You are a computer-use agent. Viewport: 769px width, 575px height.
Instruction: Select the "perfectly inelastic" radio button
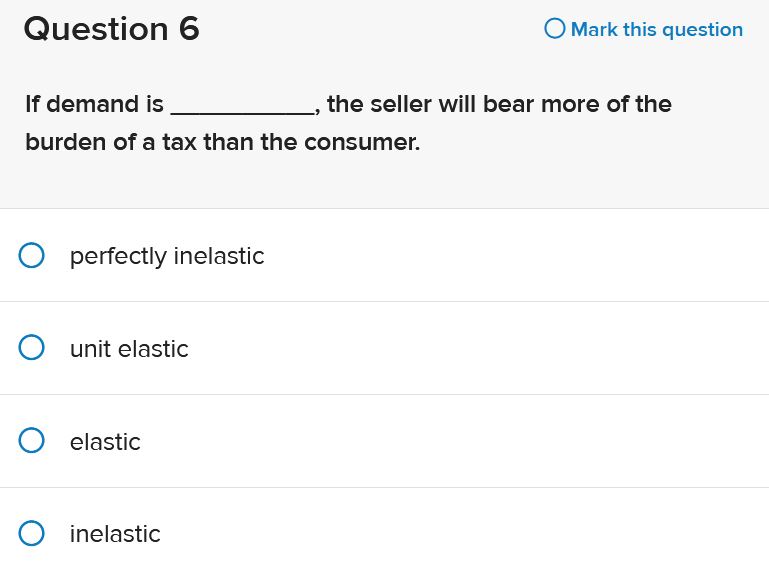coord(32,256)
